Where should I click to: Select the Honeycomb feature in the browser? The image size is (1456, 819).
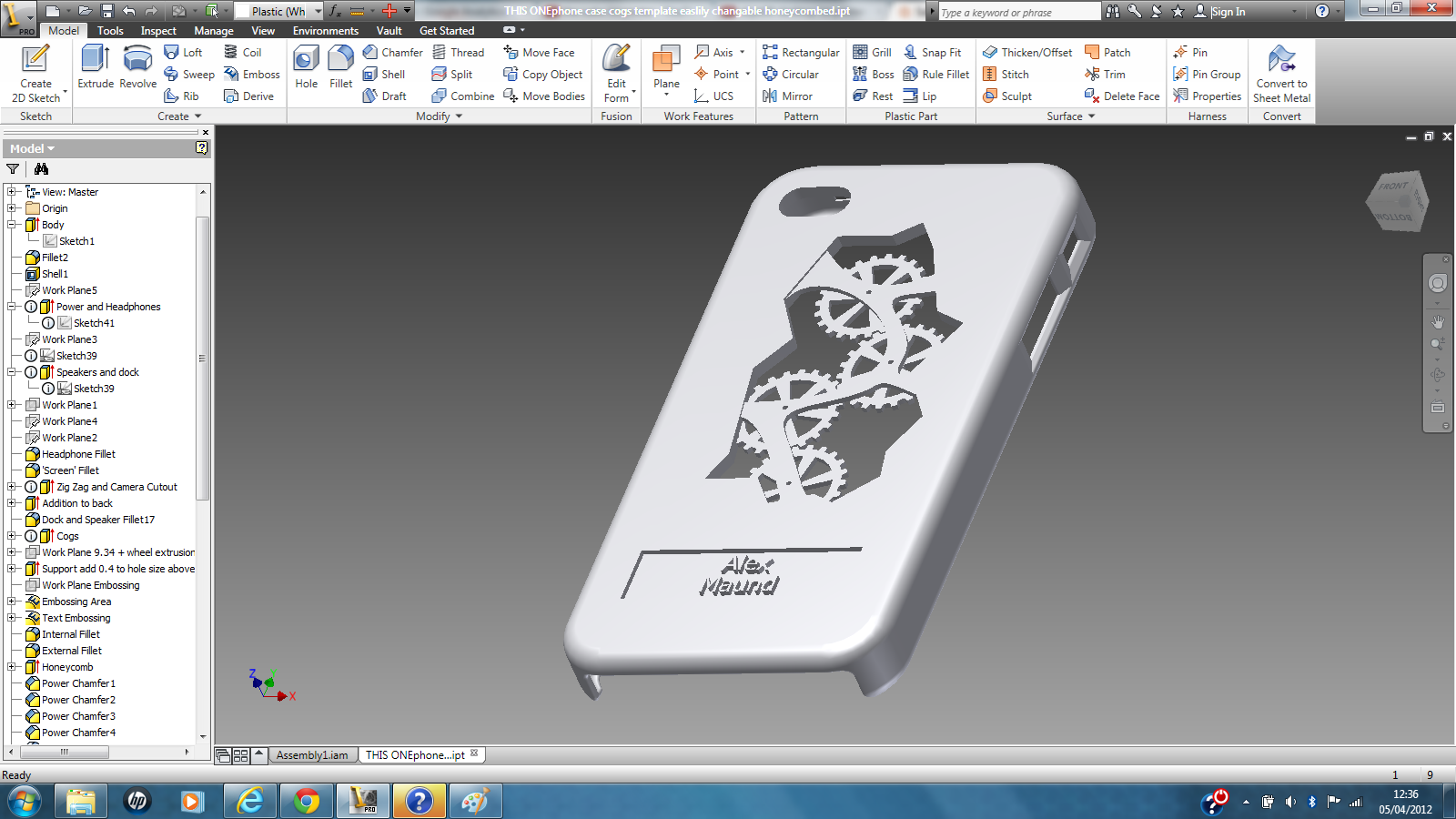pyautogui.click(x=69, y=666)
